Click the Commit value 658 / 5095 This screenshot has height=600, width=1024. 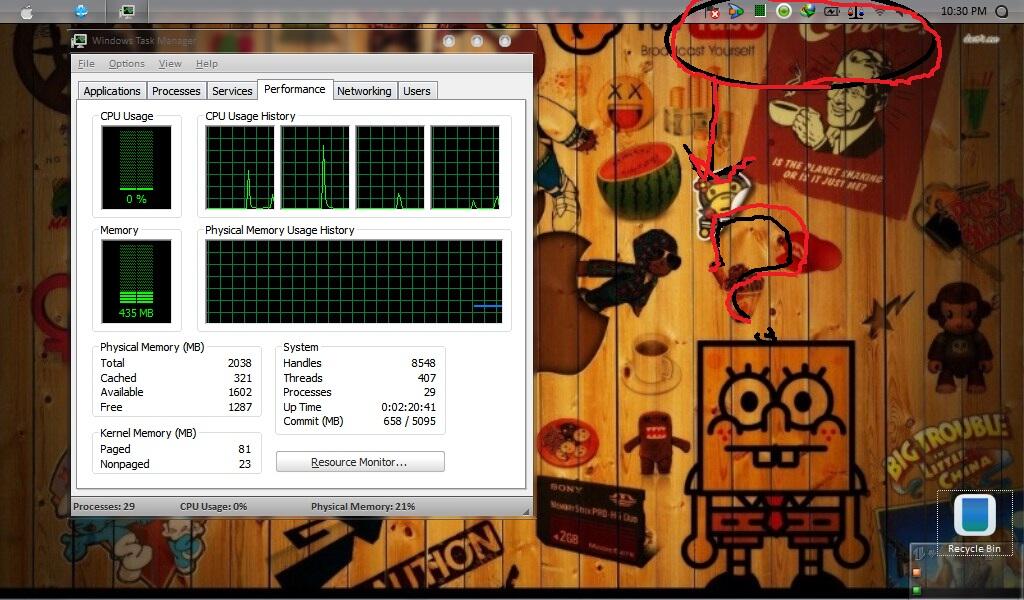tap(409, 422)
